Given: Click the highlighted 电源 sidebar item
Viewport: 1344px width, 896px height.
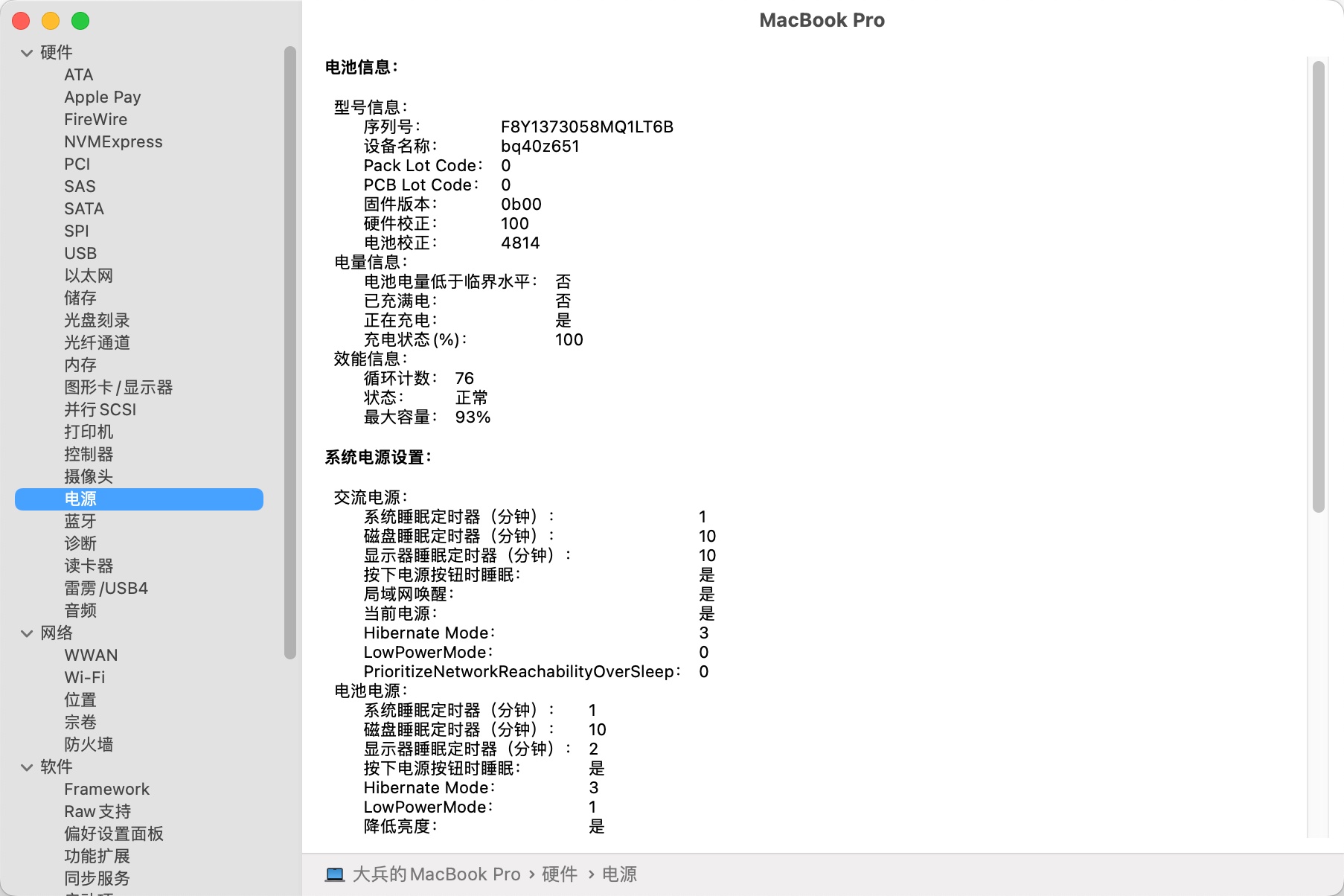Looking at the screenshot, I should [139, 499].
